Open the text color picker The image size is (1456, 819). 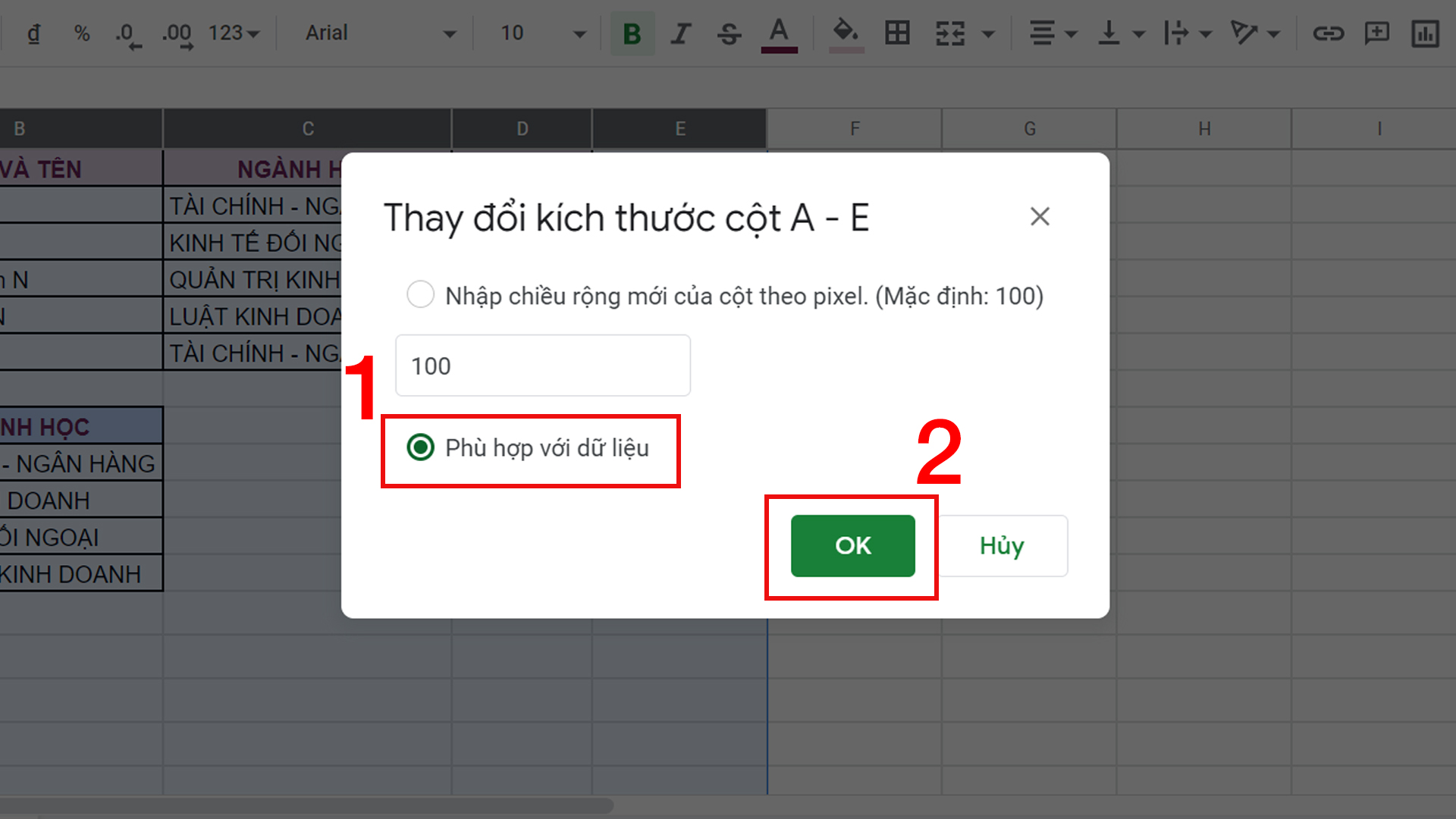[x=779, y=33]
